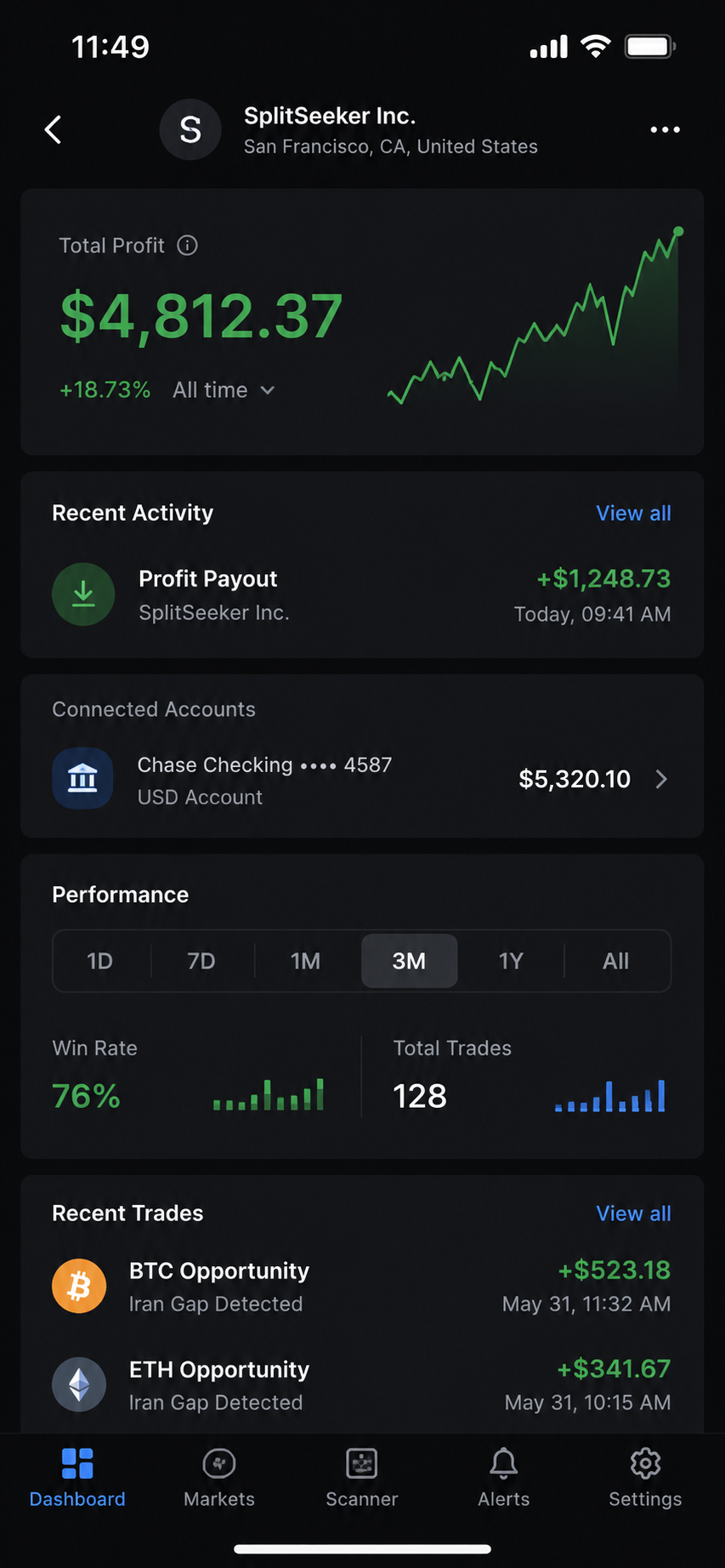Tap the Chase Checking bank icon

pyautogui.click(x=82, y=778)
